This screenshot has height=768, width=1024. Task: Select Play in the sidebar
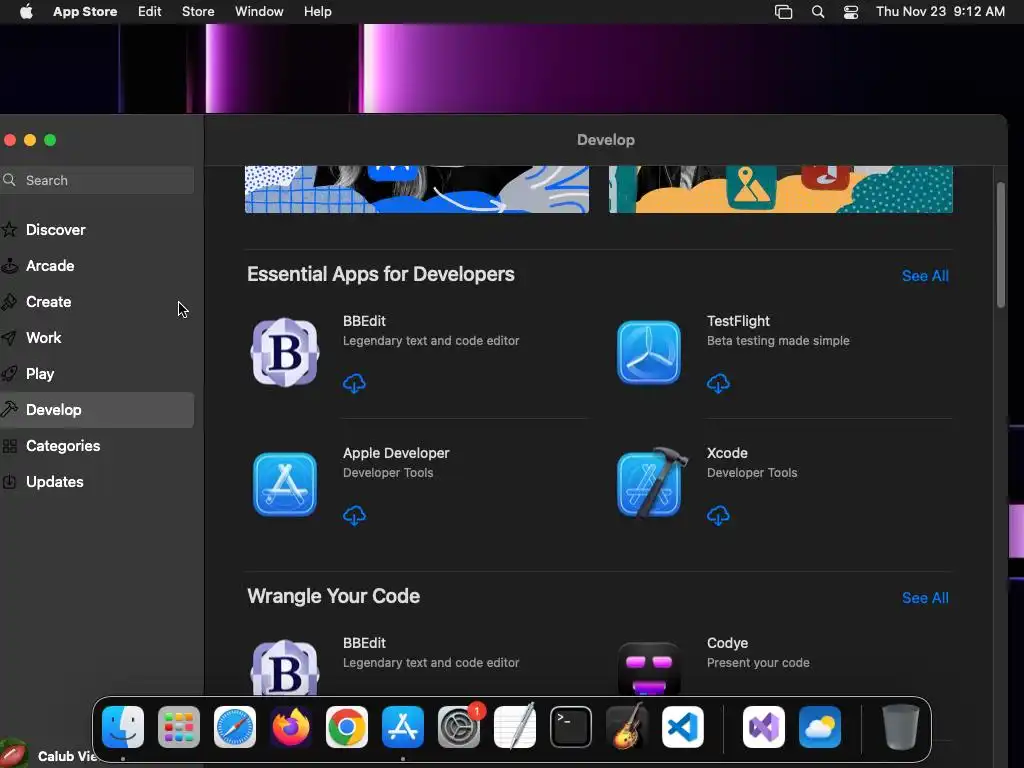pyautogui.click(x=97, y=374)
